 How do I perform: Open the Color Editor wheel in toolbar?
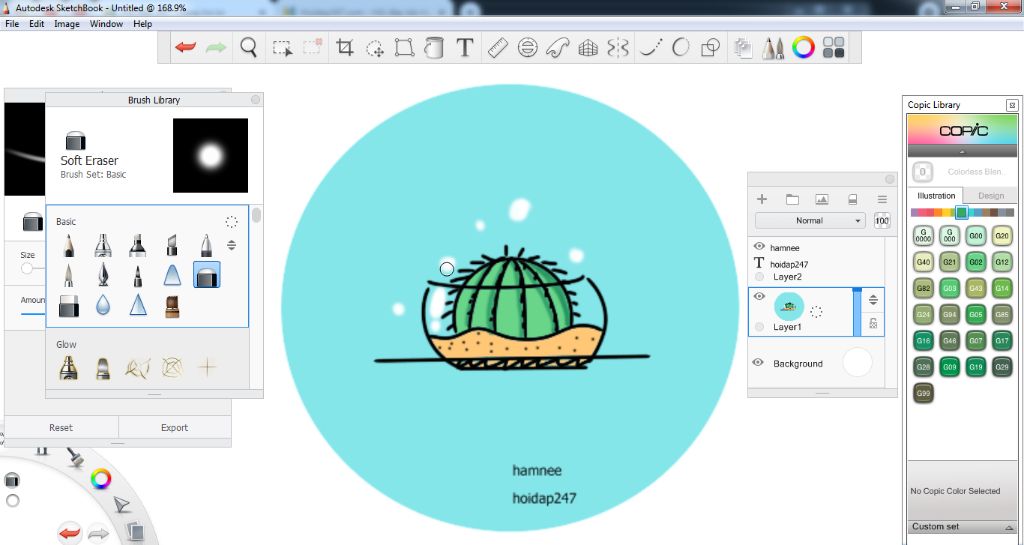[x=803, y=47]
